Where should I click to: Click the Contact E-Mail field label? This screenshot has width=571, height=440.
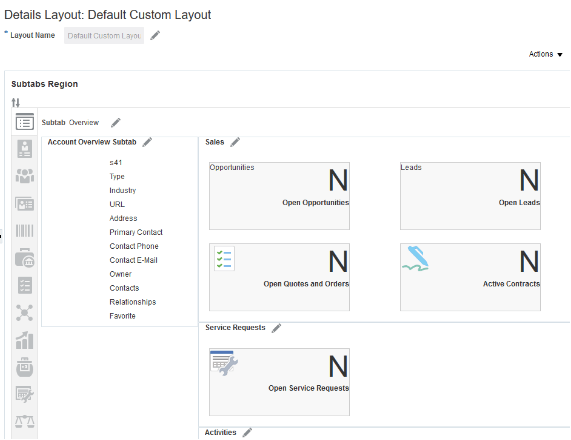pos(133,260)
